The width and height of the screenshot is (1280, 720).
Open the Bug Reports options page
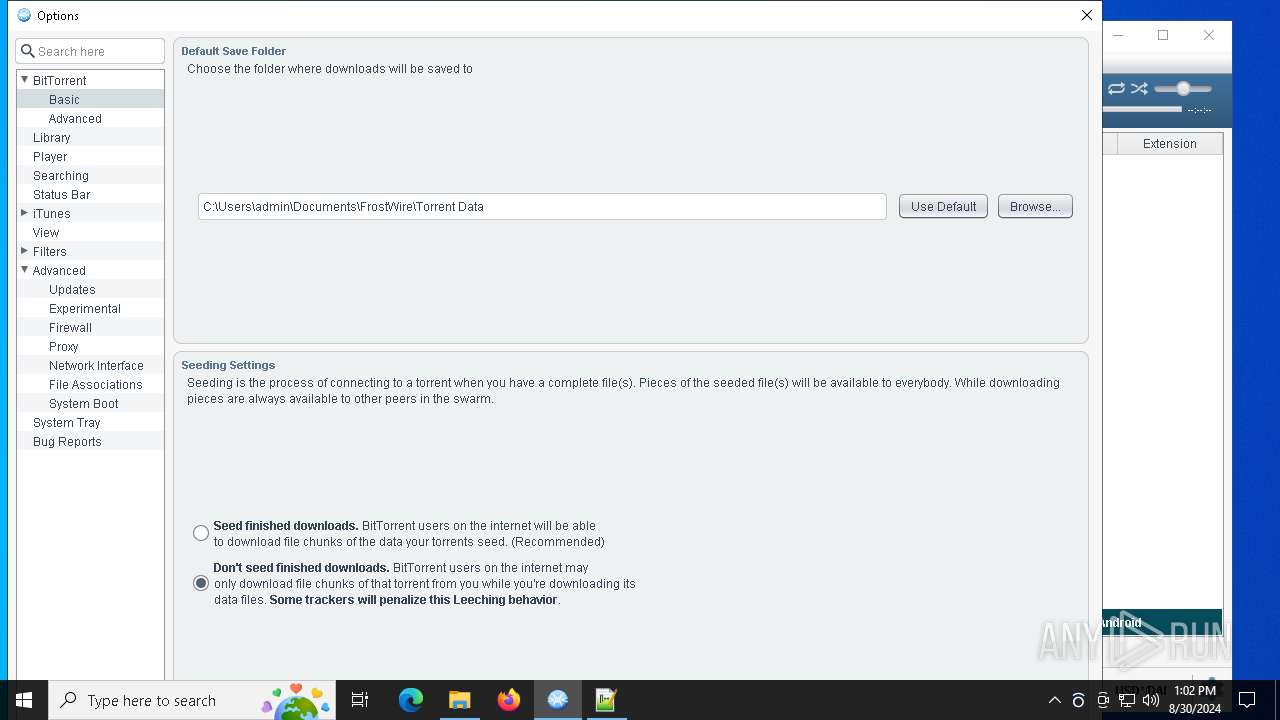point(67,441)
